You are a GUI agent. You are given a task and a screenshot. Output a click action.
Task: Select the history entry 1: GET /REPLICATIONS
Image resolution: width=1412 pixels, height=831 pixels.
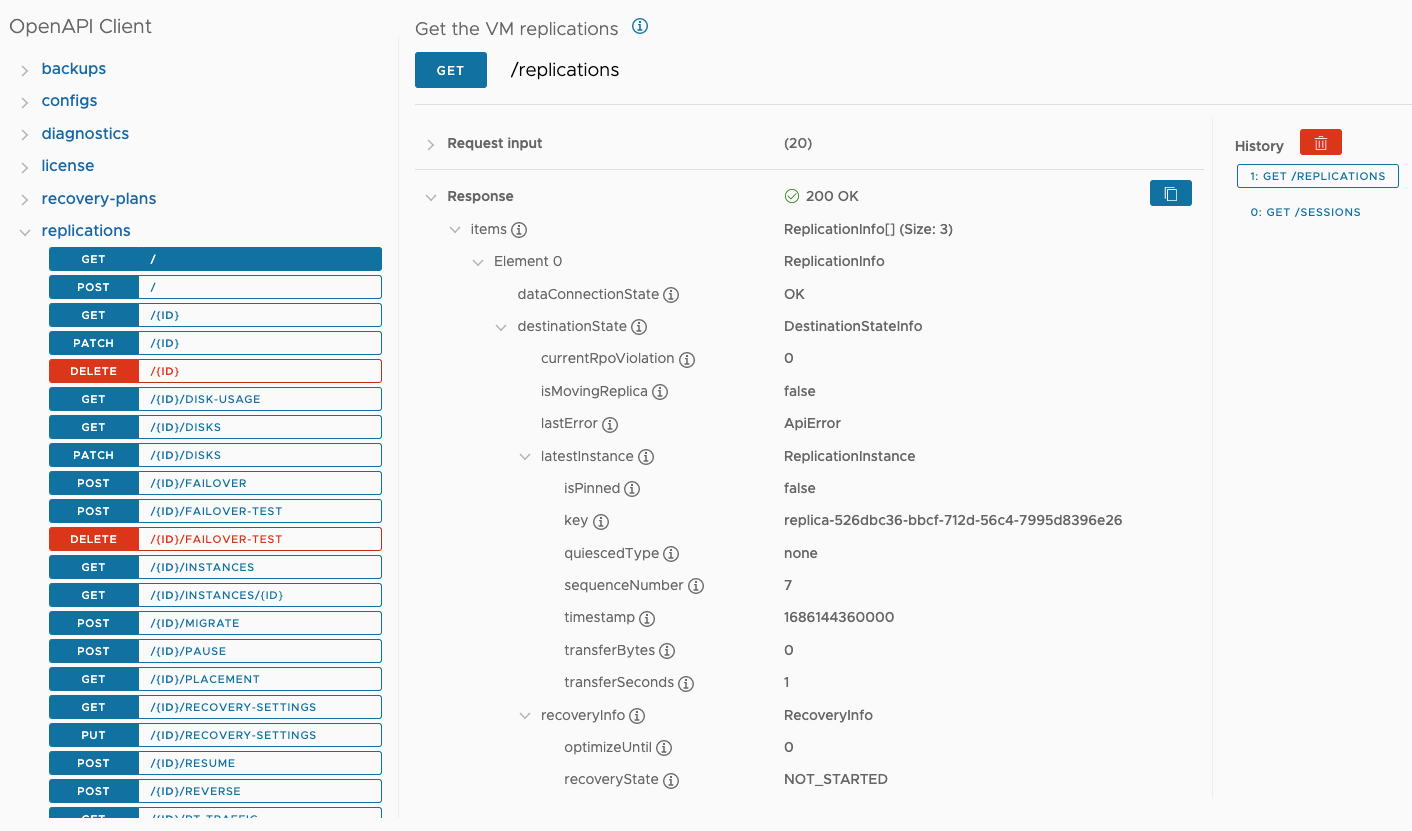(x=1317, y=176)
